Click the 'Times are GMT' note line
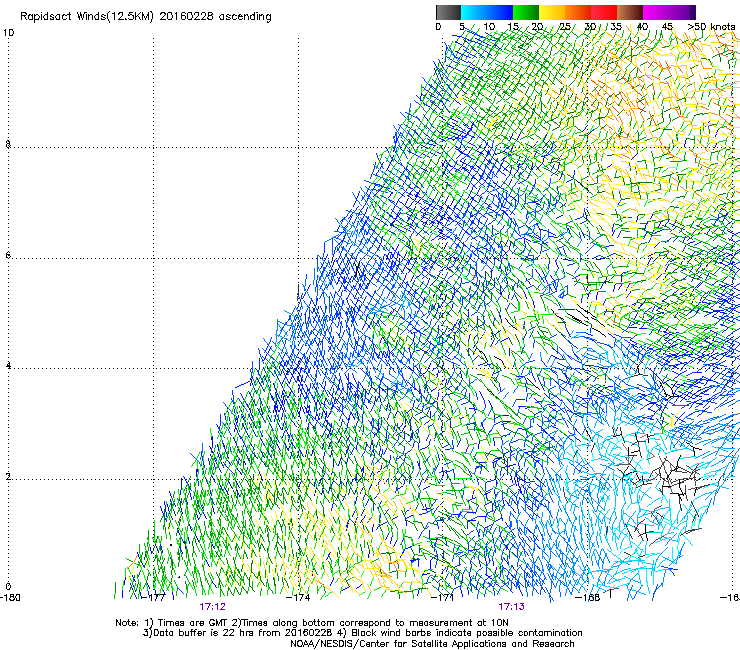The image size is (740, 650). click(x=312, y=623)
